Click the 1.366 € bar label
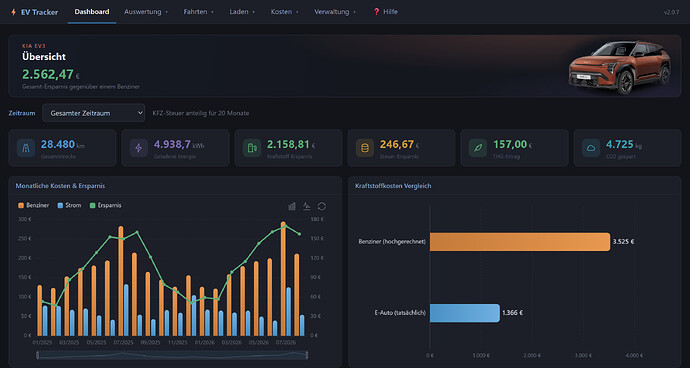Image resolution: width=690 pixels, height=368 pixels. click(x=513, y=313)
